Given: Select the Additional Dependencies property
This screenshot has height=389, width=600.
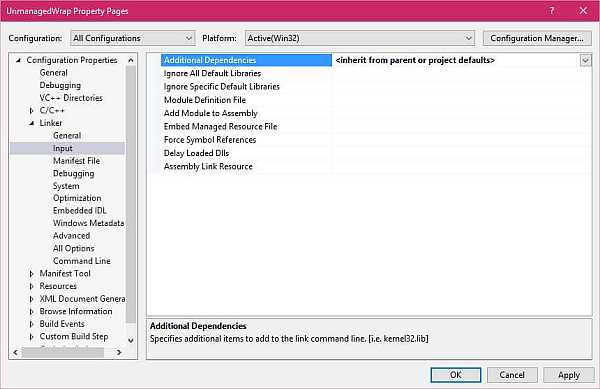Looking at the screenshot, I should coord(246,60).
